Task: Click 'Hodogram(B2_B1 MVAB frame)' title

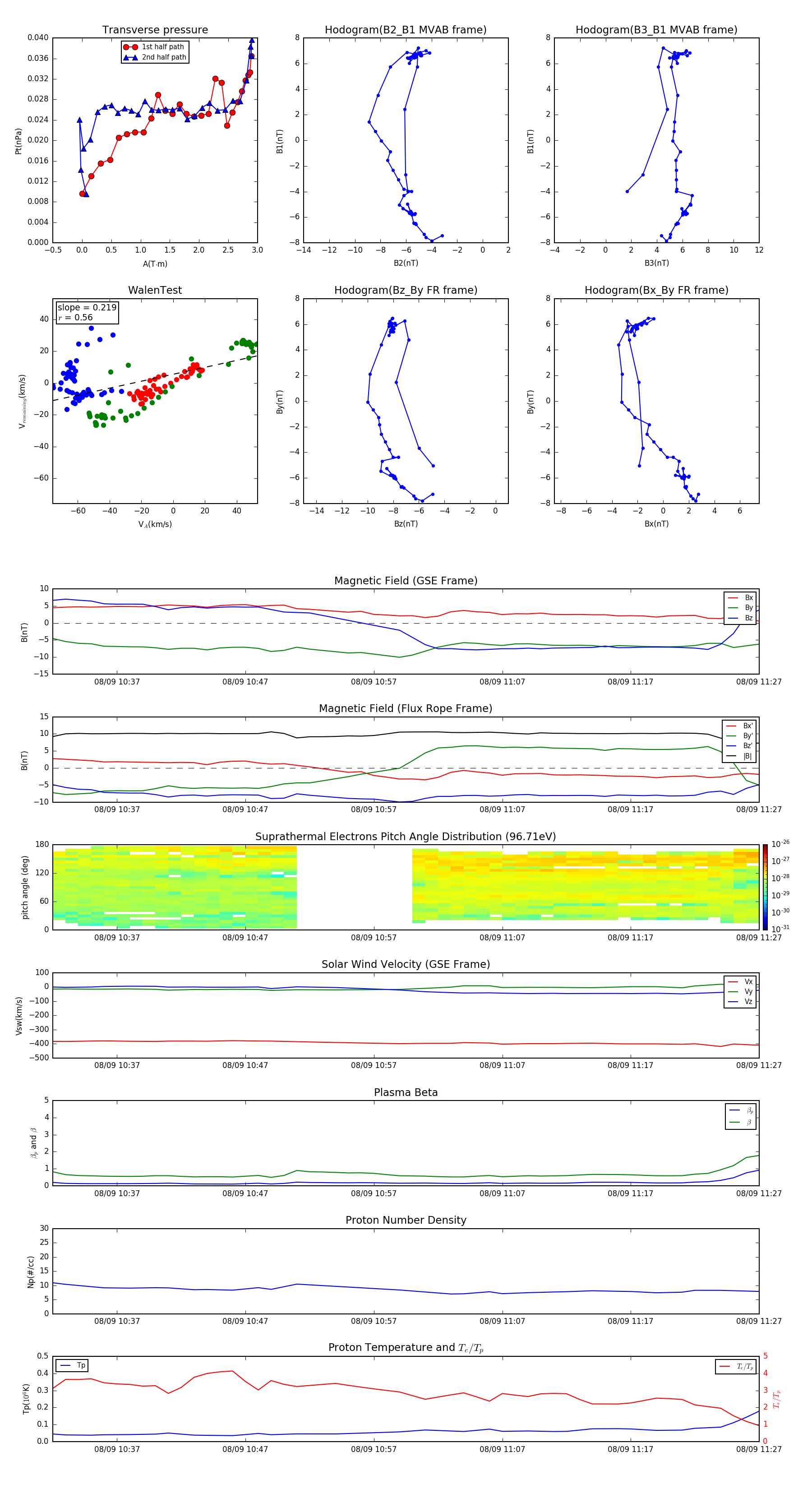Action: pos(406,30)
